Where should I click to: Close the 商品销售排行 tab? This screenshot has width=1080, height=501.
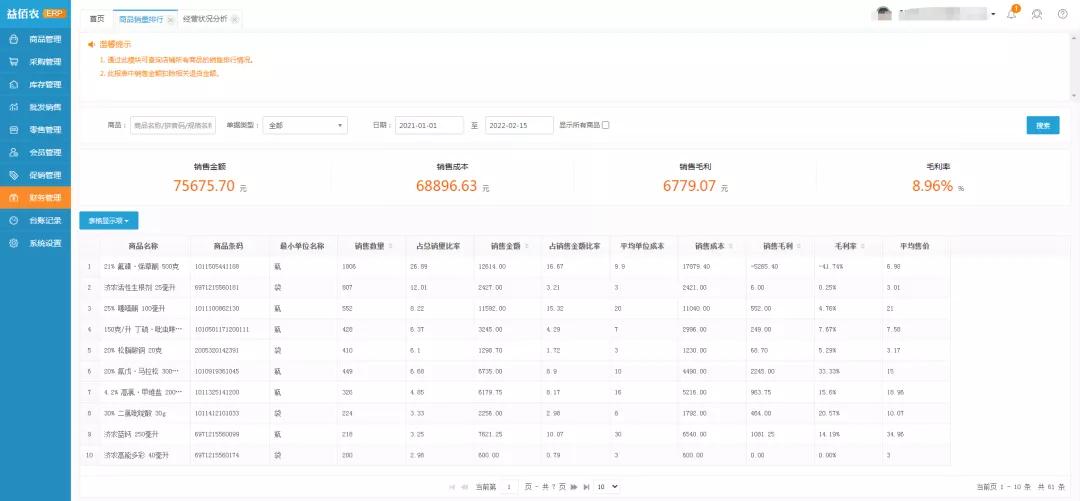(x=170, y=20)
